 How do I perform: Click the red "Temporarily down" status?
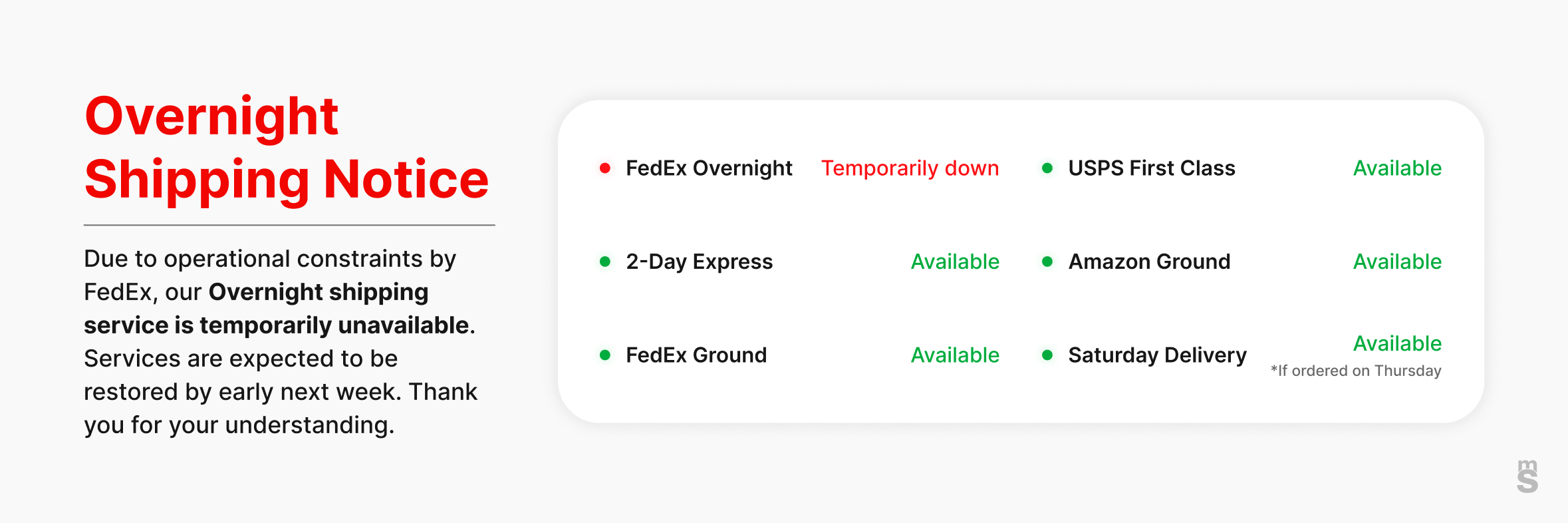[x=910, y=168]
